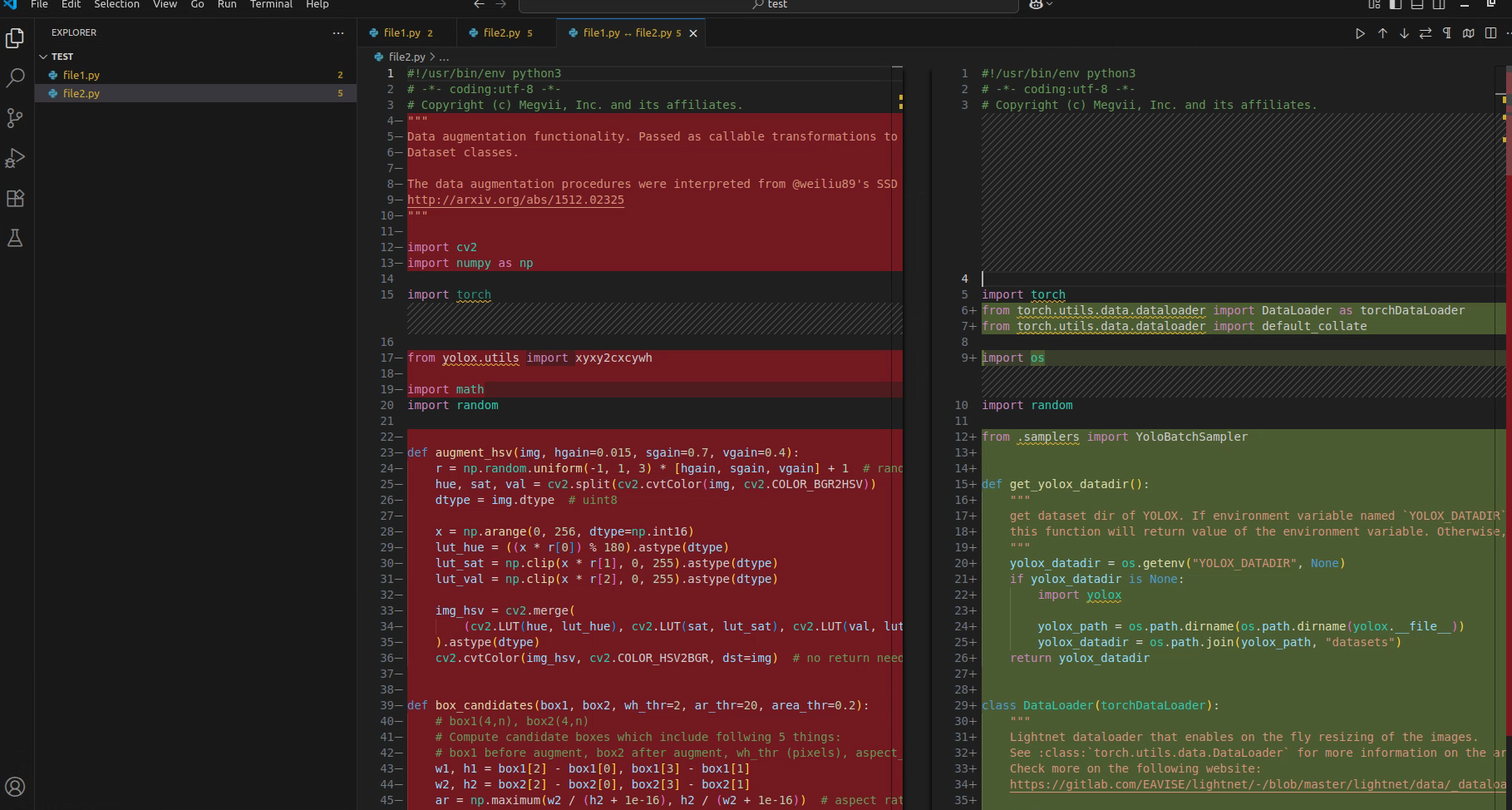The image size is (1512, 810).
Task: Open the Extensions view
Action: [15, 198]
